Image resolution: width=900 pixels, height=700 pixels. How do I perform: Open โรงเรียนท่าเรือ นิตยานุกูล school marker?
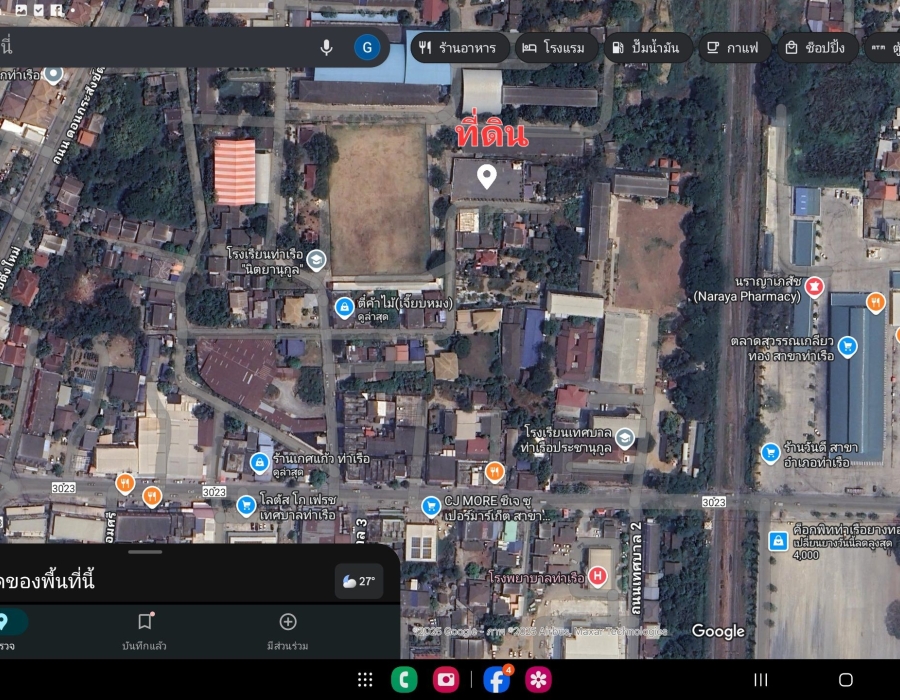(316, 260)
